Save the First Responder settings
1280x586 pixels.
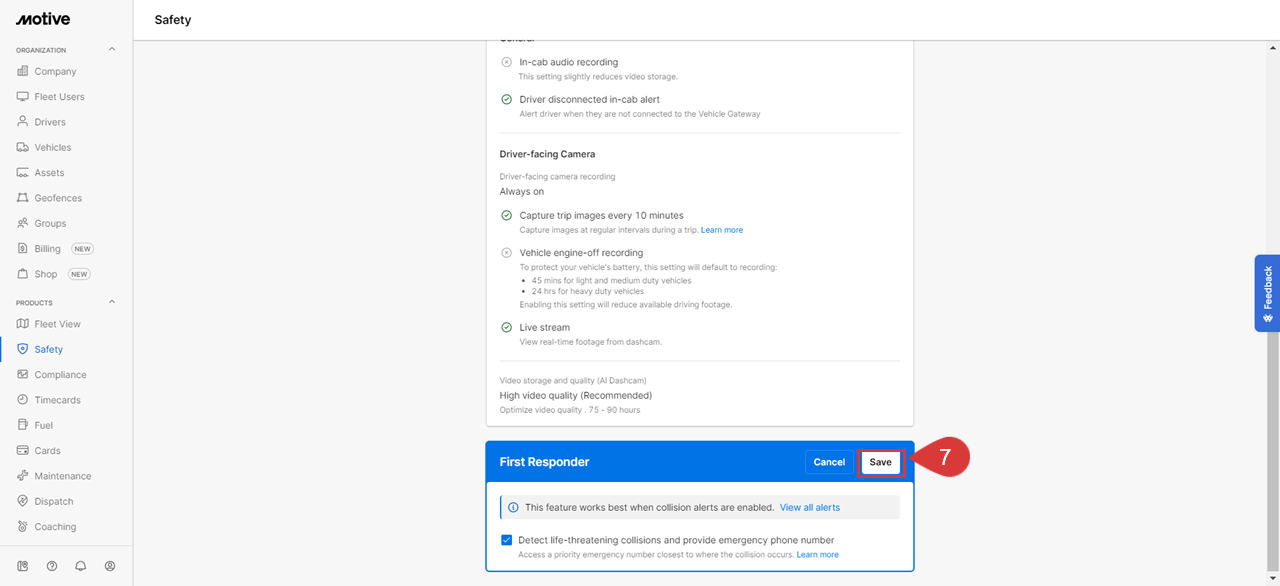pos(880,462)
